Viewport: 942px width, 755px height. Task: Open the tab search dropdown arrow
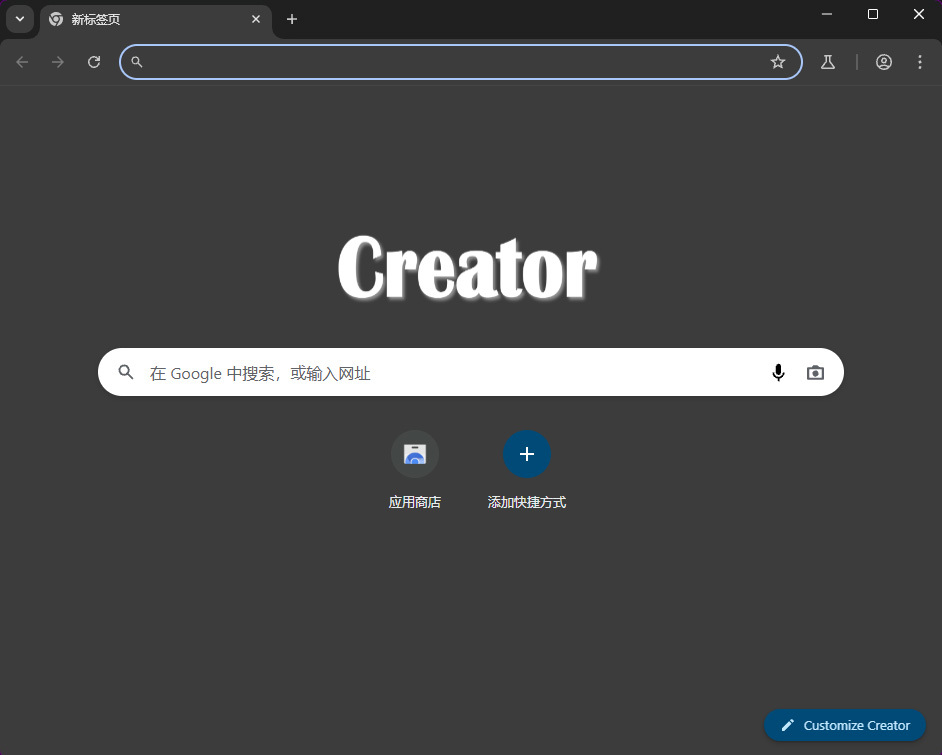coord(20,19)
